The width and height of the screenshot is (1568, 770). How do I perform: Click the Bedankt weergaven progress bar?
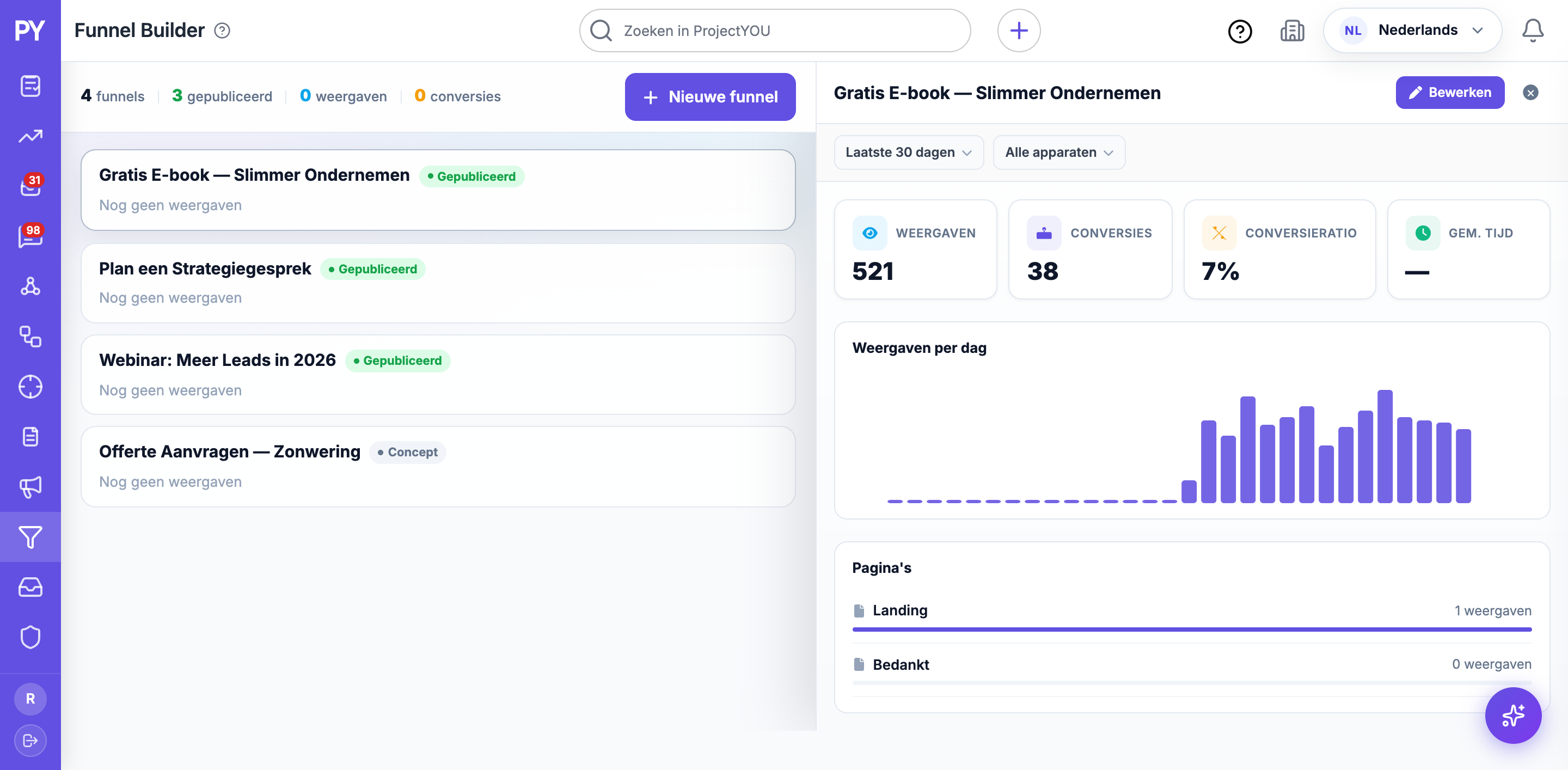click(x=1191, y=683)
